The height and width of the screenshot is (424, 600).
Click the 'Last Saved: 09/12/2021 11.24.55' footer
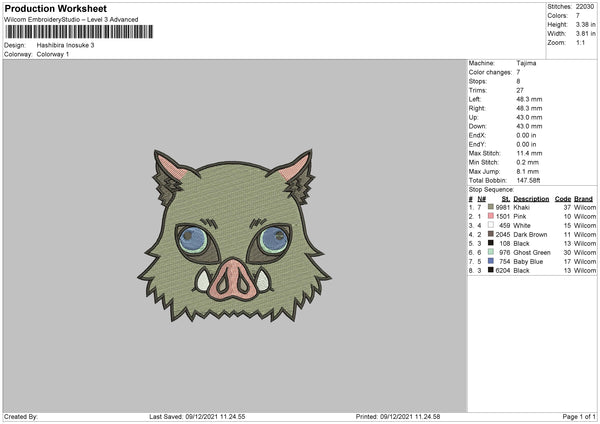click(x=197, y=416)
